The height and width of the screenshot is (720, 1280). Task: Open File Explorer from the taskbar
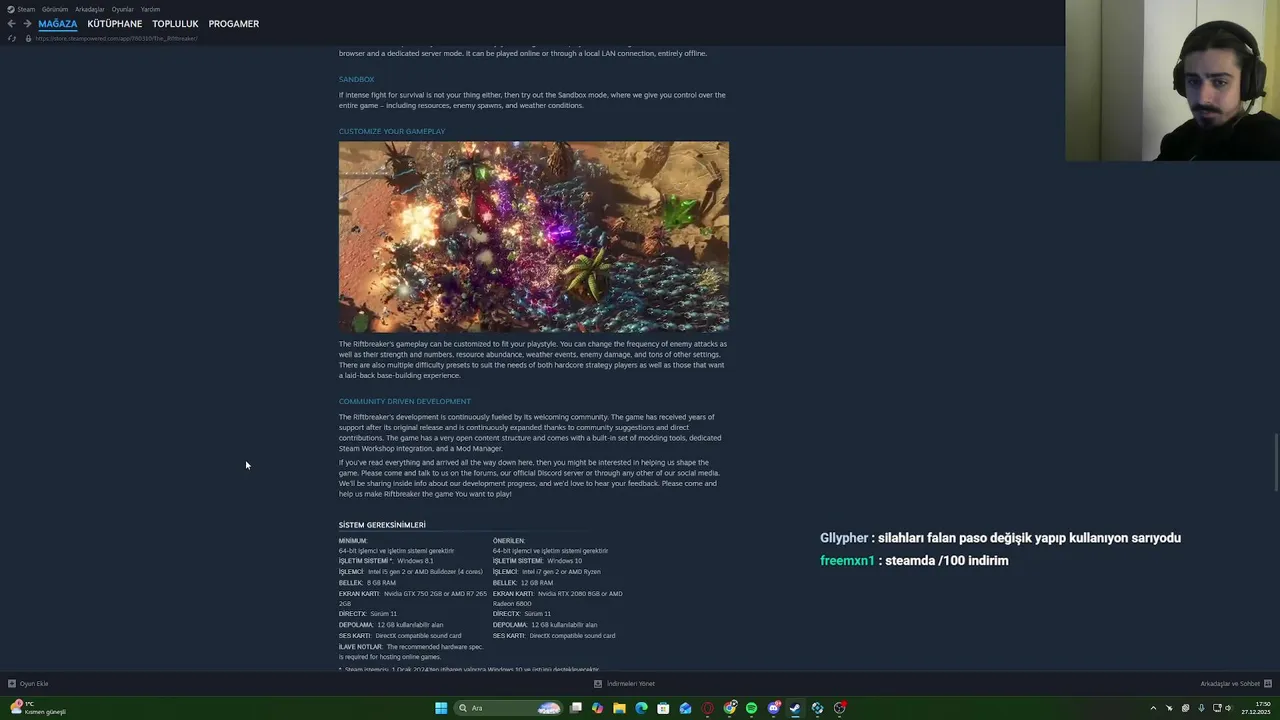click(619, 708)
